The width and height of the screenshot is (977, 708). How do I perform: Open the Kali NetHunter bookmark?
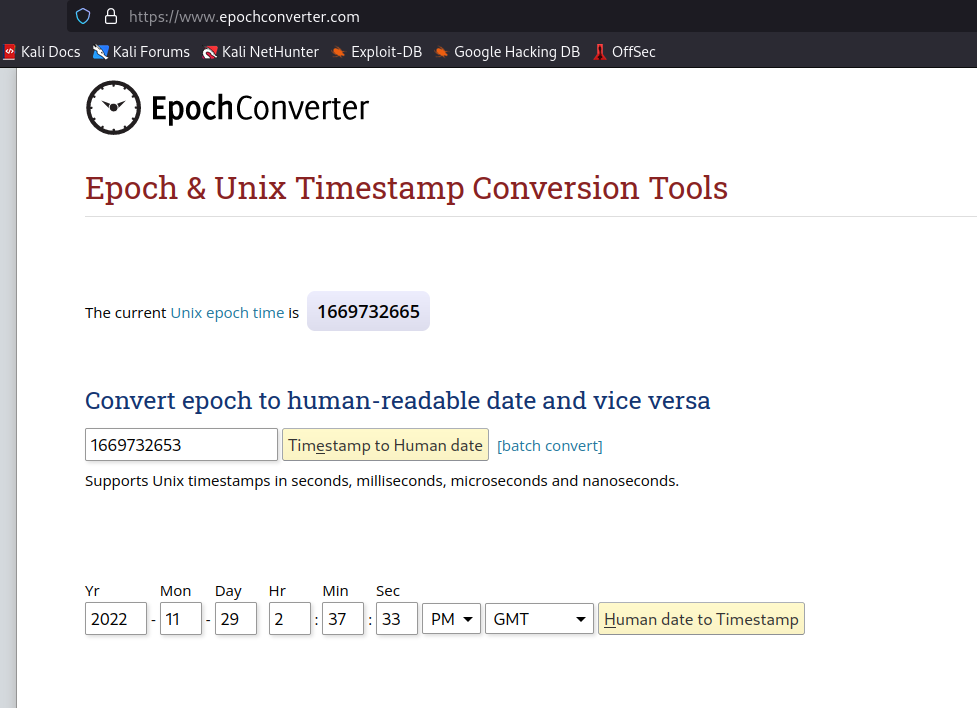(x=260, y=52)
